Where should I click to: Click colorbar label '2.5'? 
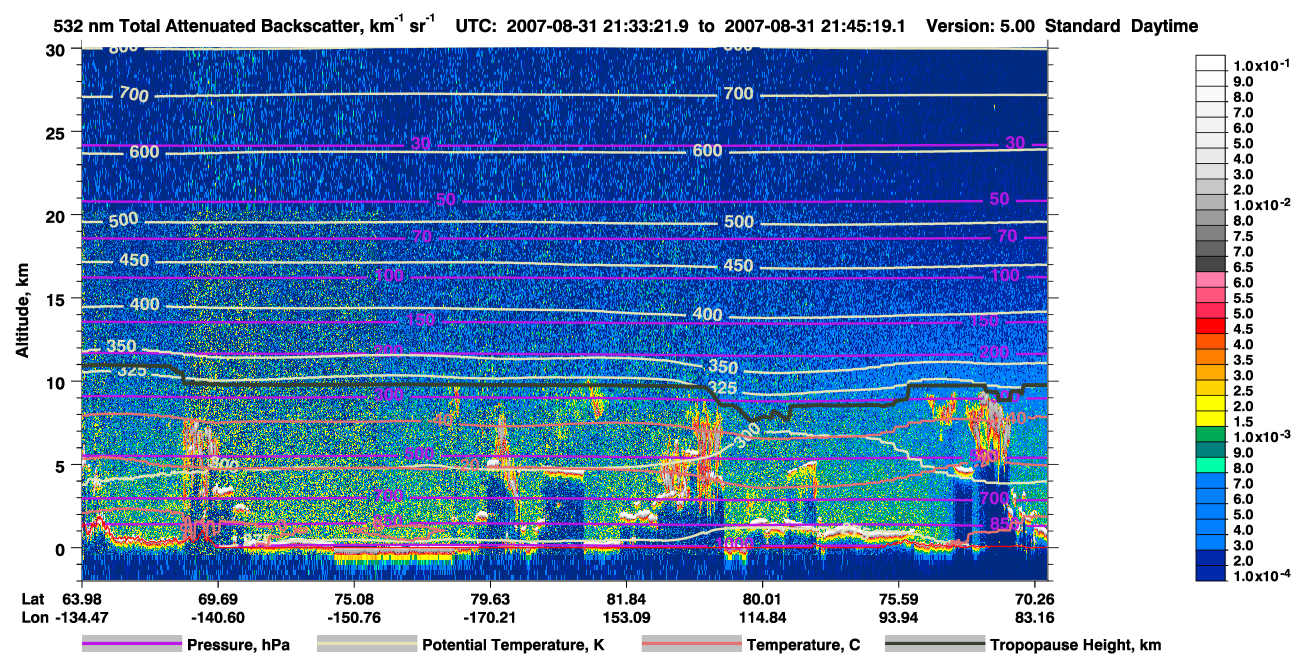pos(1243,390)
